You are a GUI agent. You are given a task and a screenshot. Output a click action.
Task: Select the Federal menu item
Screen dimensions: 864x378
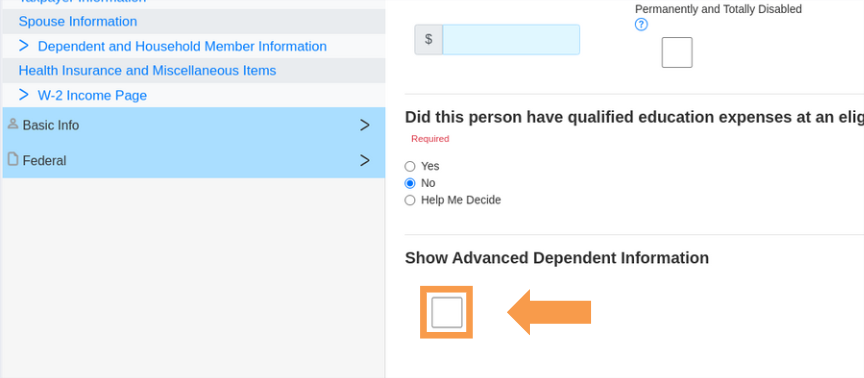tap(193, 160)
